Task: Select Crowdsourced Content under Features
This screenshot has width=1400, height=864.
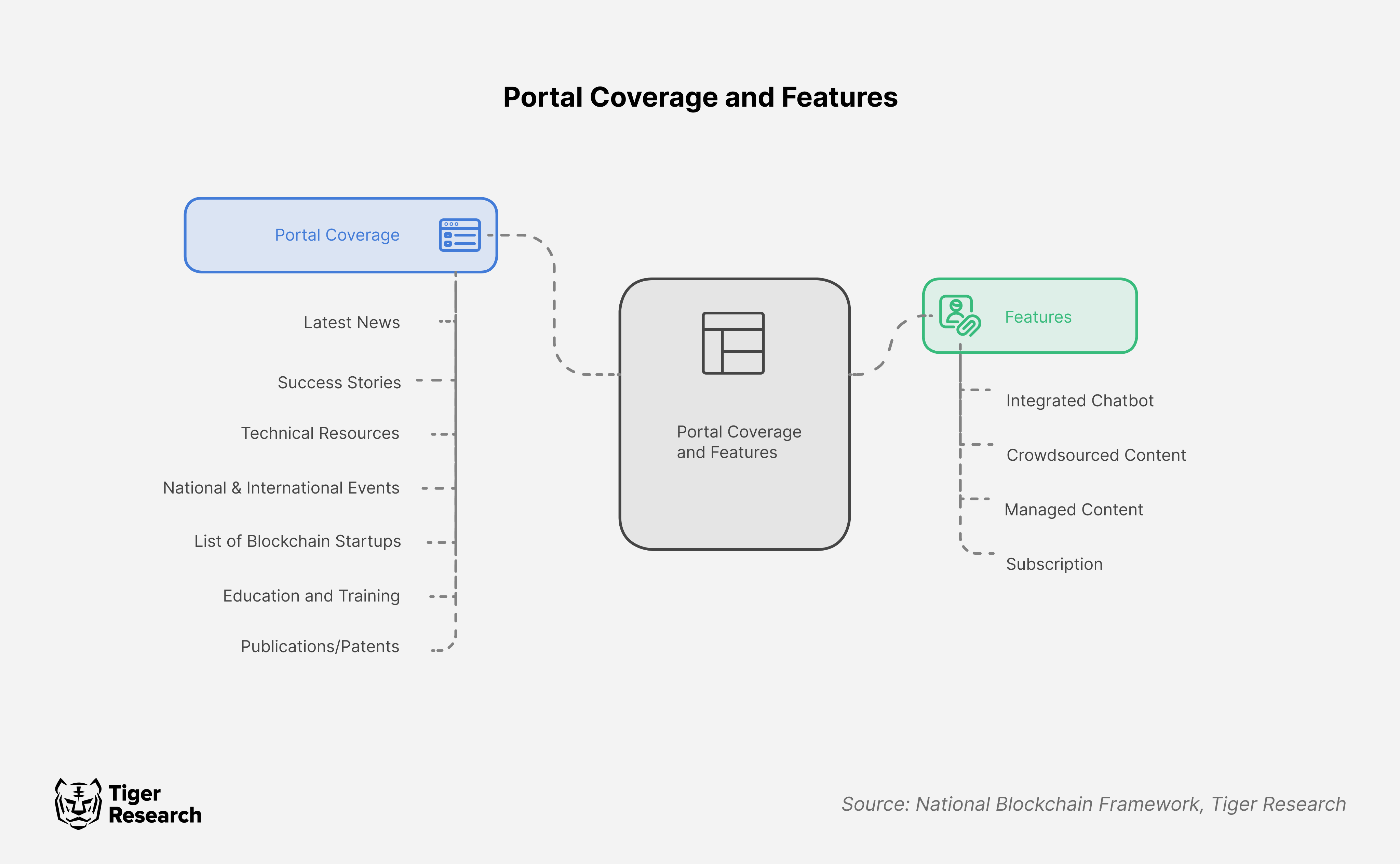Action: (x=1096, y=455)
